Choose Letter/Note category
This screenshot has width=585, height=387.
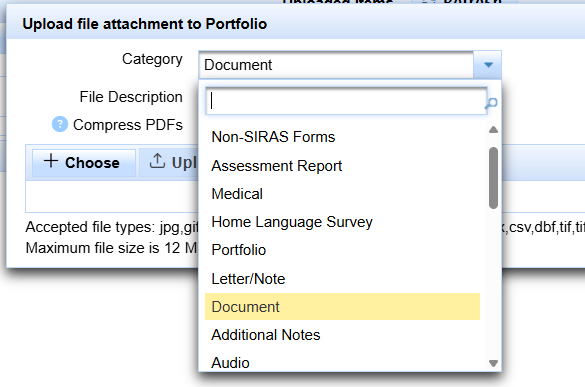point(342,279)
